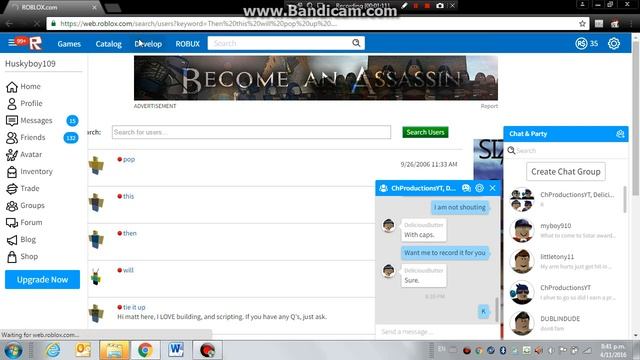Bookmark the page with the star icon
The width and height of the screenshot is (640, 360).
[582, 24]
